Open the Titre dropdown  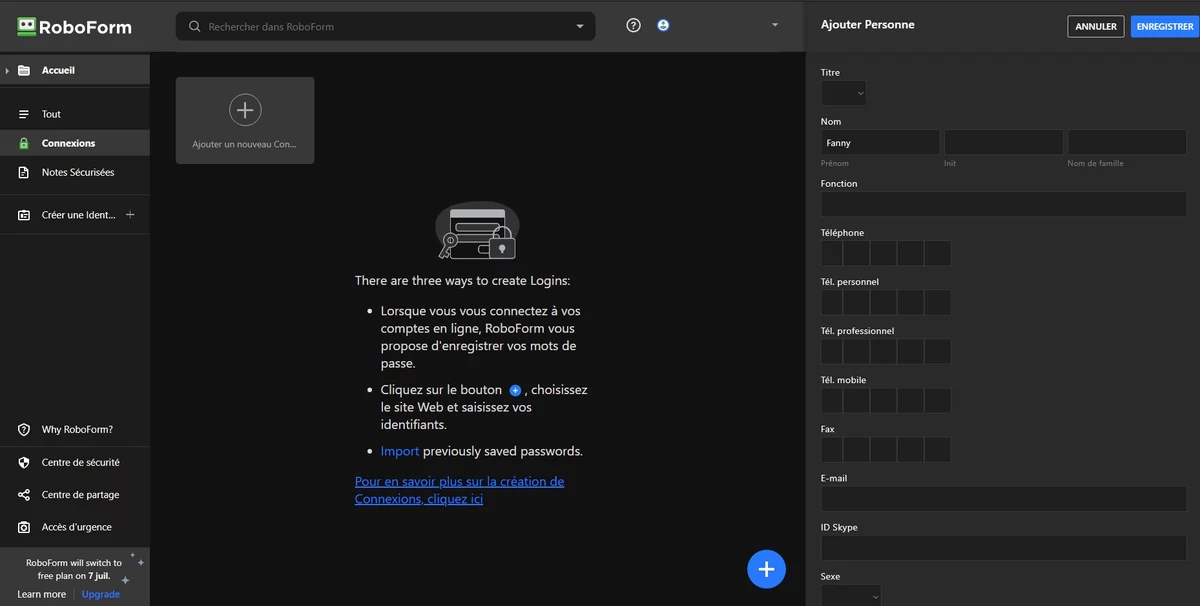pyautogui.click(x=843, y=93)
